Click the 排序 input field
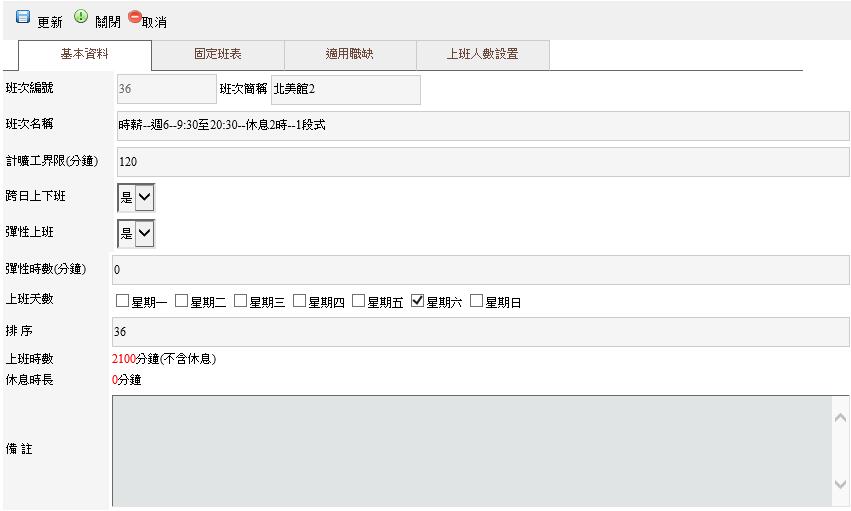The image size is (851, 511). point(482,332)
